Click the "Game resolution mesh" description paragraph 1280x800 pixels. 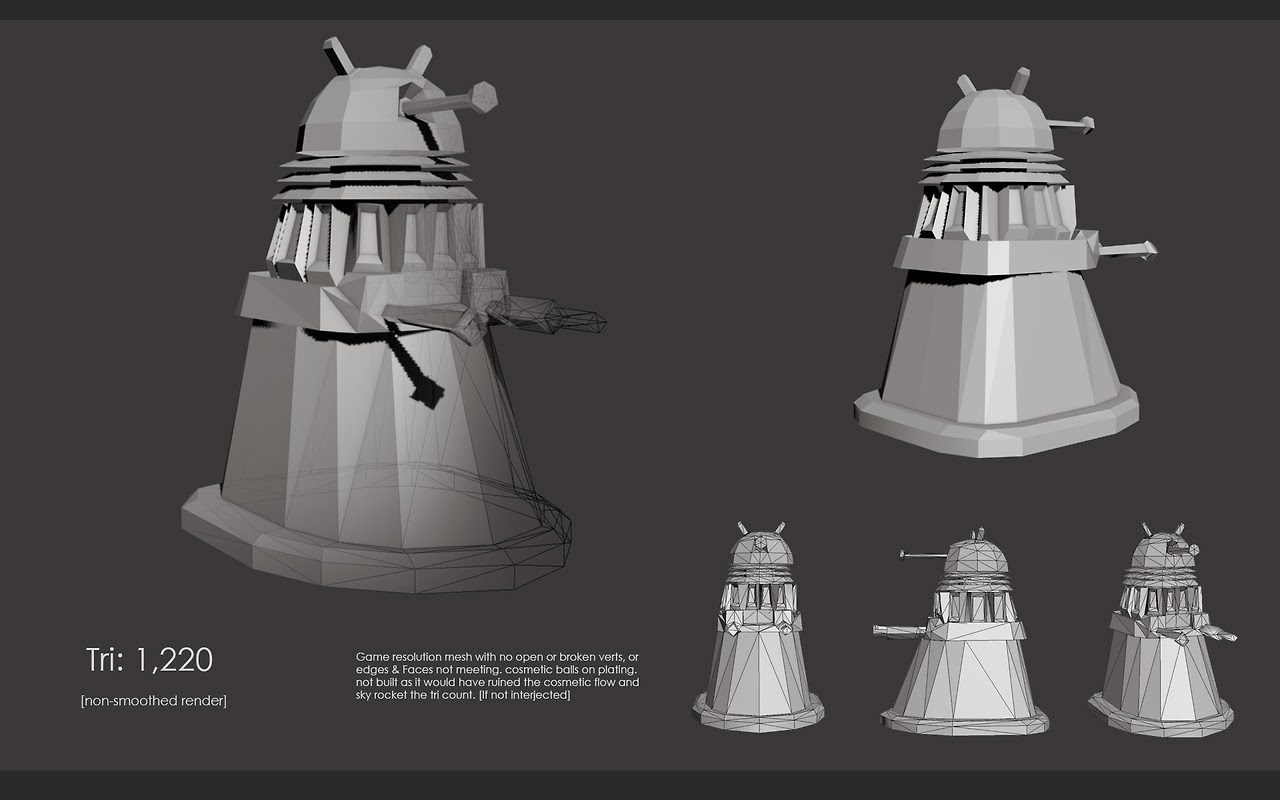(x=497, y=675)
